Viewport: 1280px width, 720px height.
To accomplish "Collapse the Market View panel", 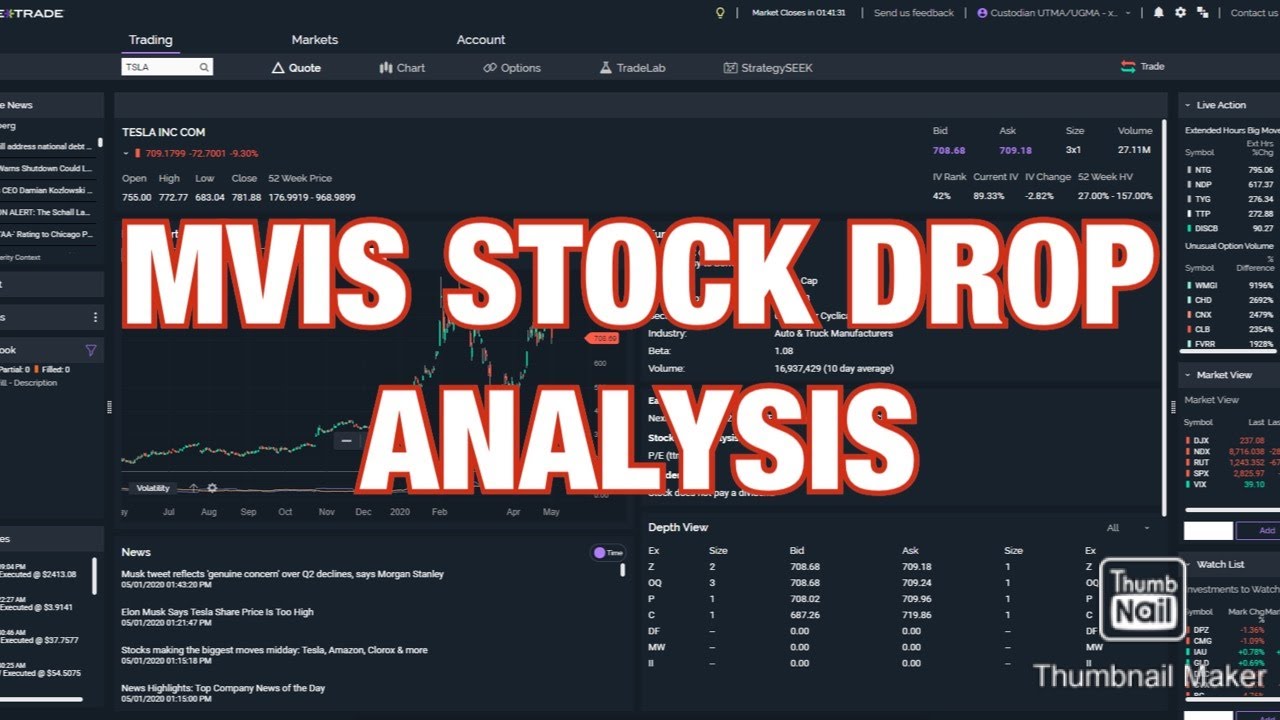I will tap(1187, 375).
